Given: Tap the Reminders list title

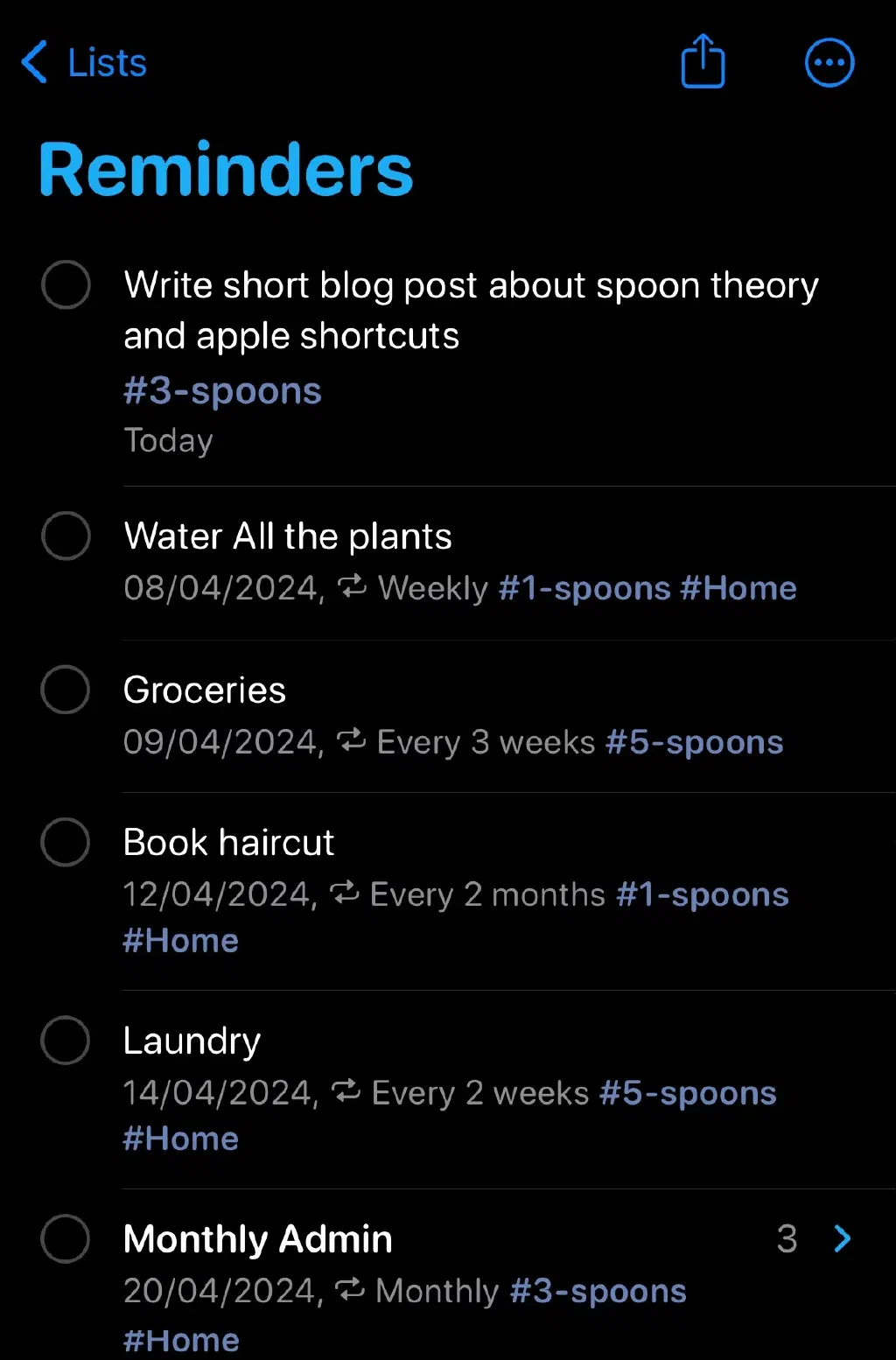Looking at the screenshot, I should (226, 170).
